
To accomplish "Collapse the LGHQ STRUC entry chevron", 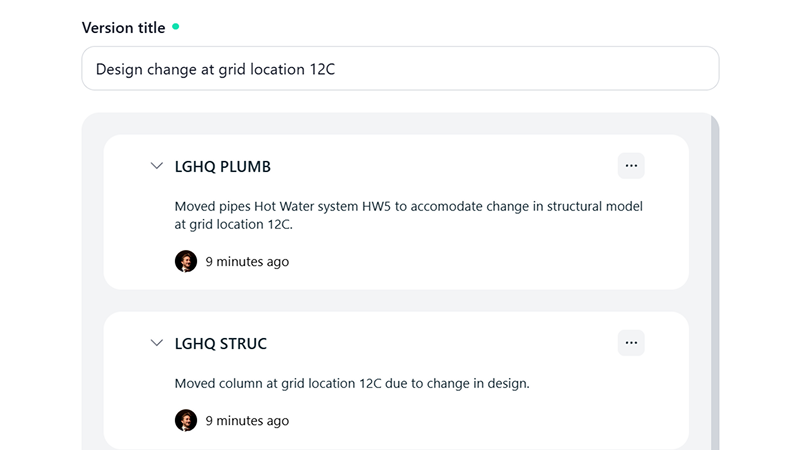I will tap(156, 343).
